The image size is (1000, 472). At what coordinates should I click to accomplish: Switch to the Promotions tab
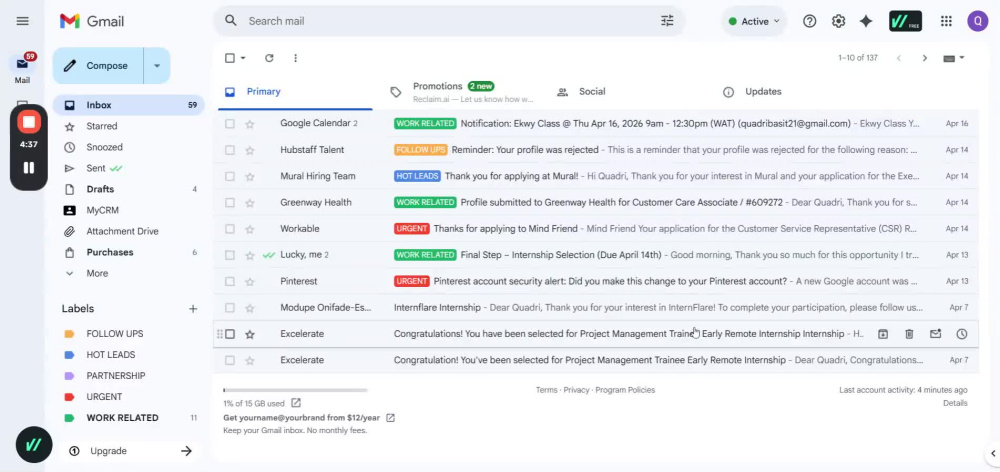click(x=462, y=92)
